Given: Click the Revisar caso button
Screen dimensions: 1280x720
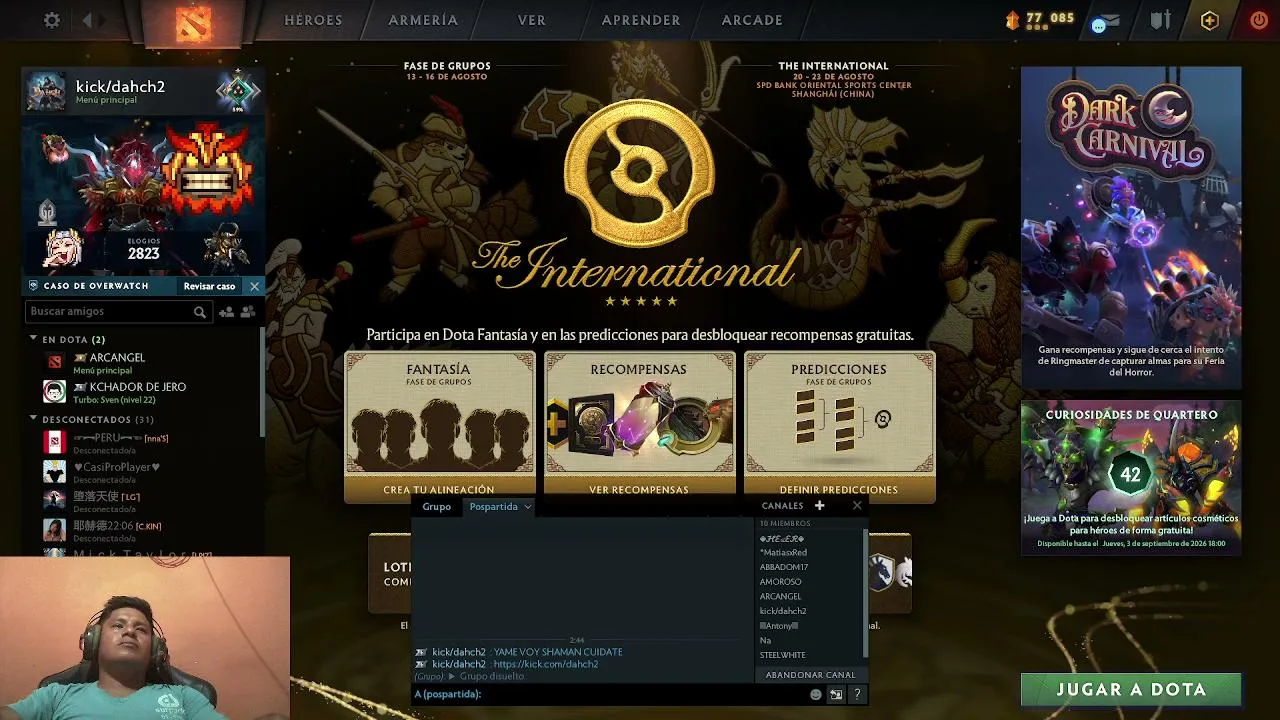Looking at the screenshot, I should pyautogui.click(x=209, y=286).
